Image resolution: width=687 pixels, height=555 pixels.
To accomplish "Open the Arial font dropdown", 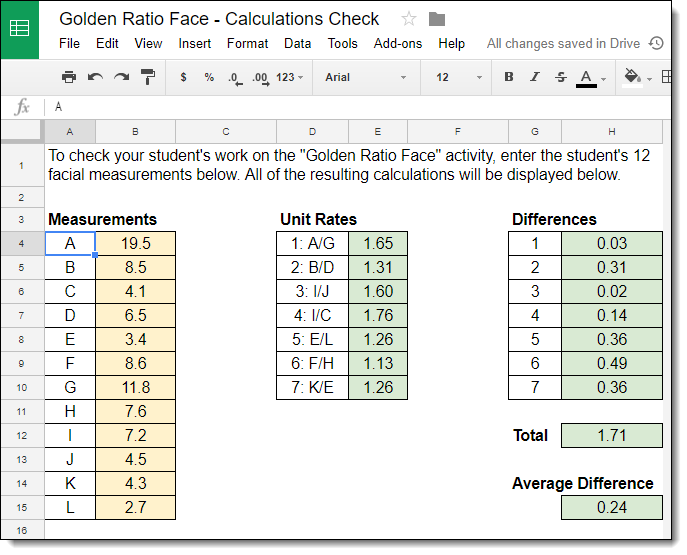I will point(366,77).
